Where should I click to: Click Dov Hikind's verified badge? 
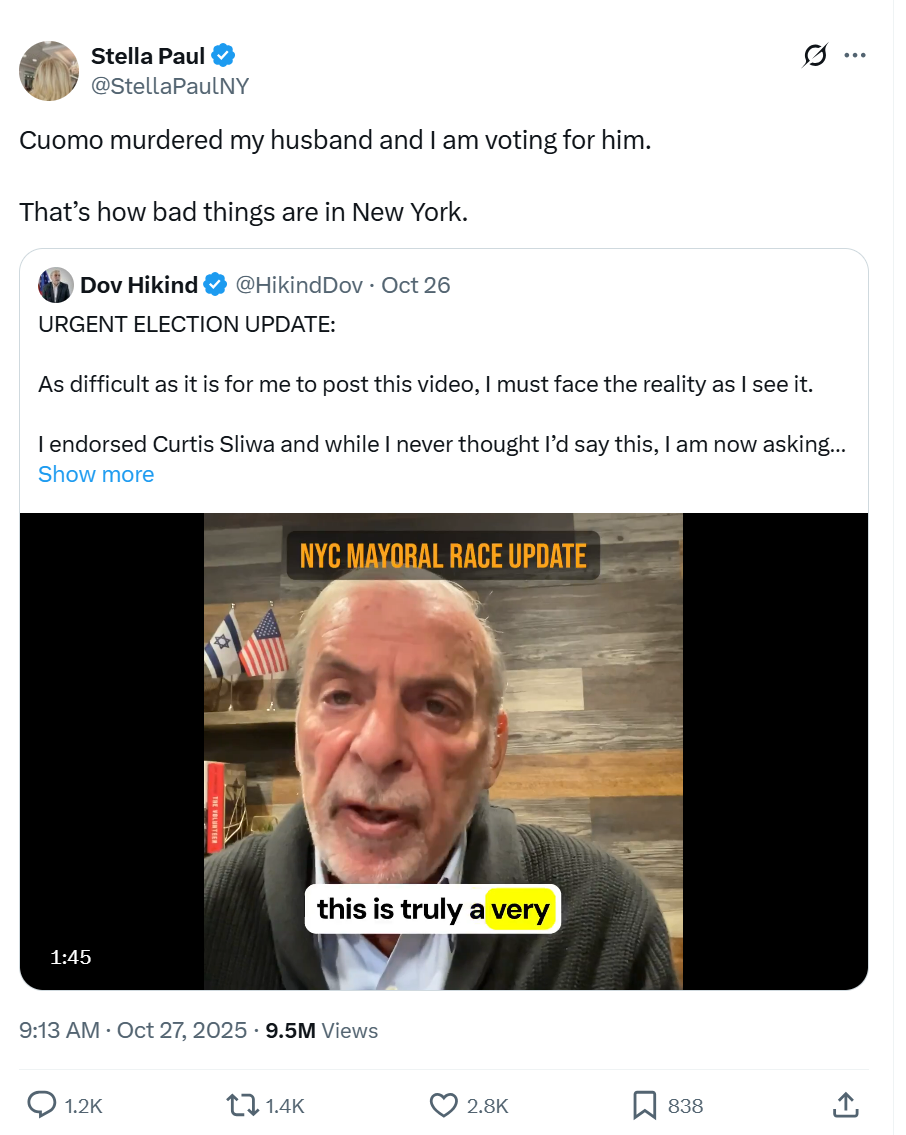[215, 285]
